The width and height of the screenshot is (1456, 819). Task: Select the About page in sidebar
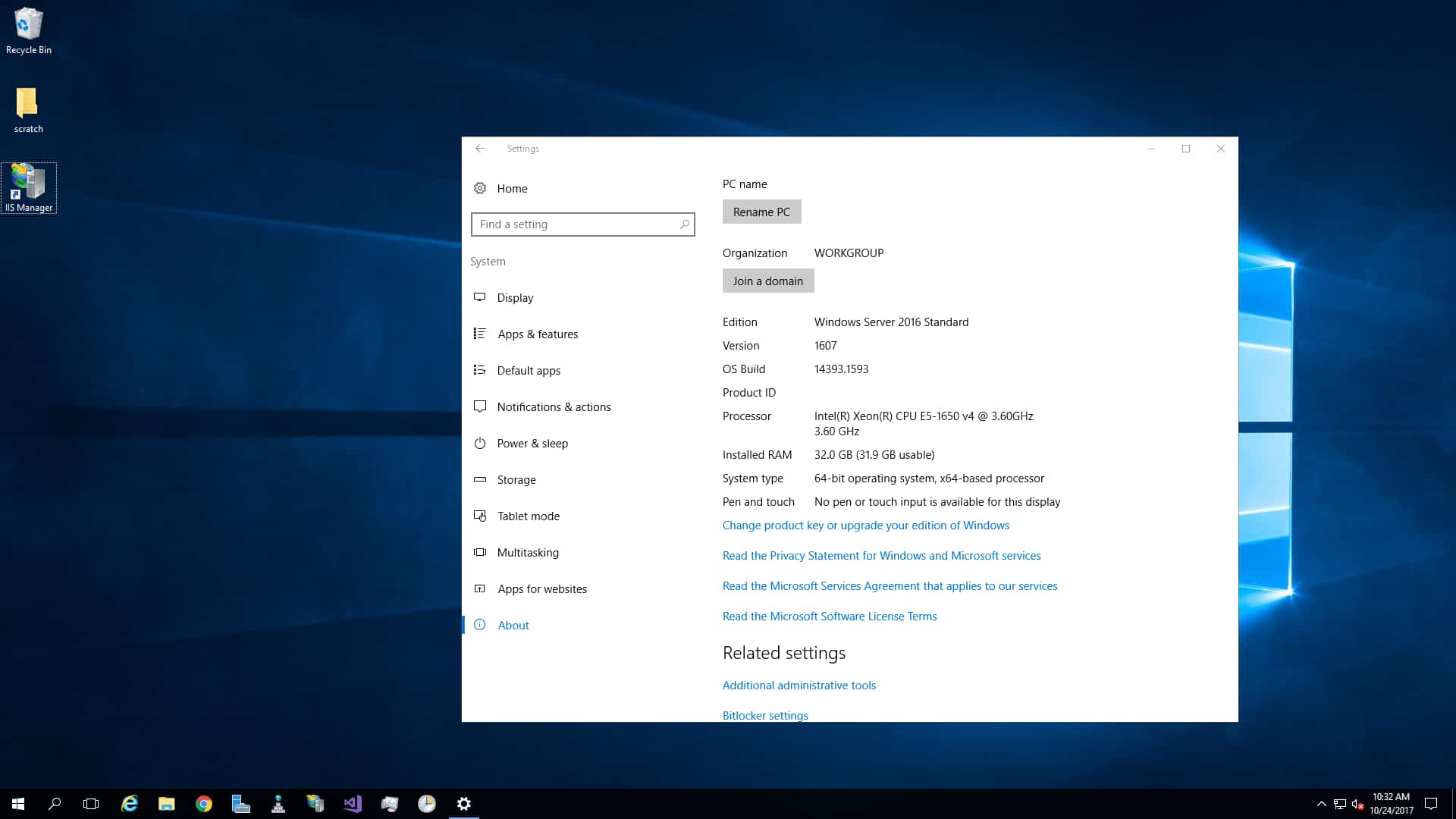(x=513, y=625)
